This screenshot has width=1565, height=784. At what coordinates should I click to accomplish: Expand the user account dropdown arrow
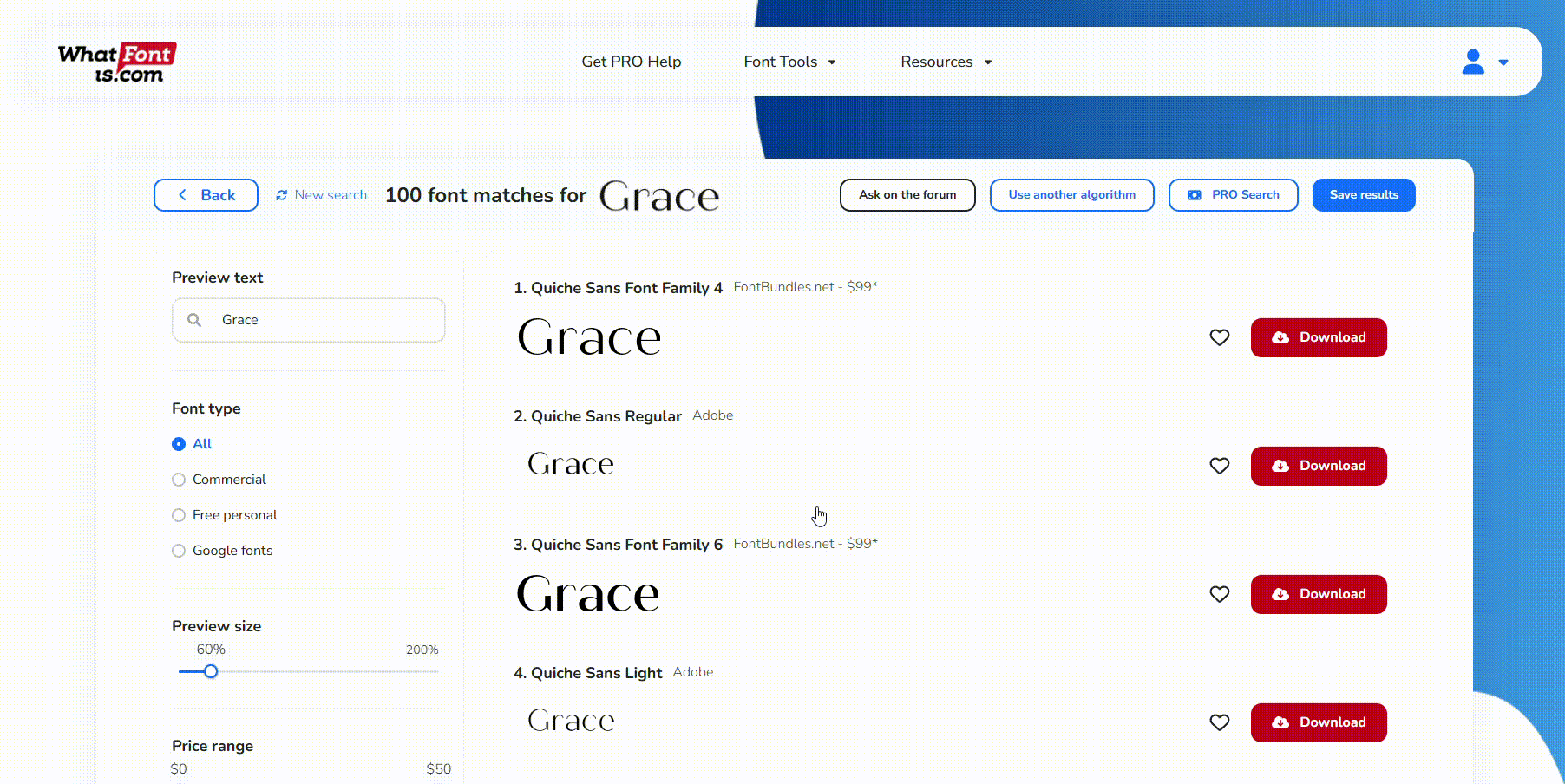(x=1503, y=62)
